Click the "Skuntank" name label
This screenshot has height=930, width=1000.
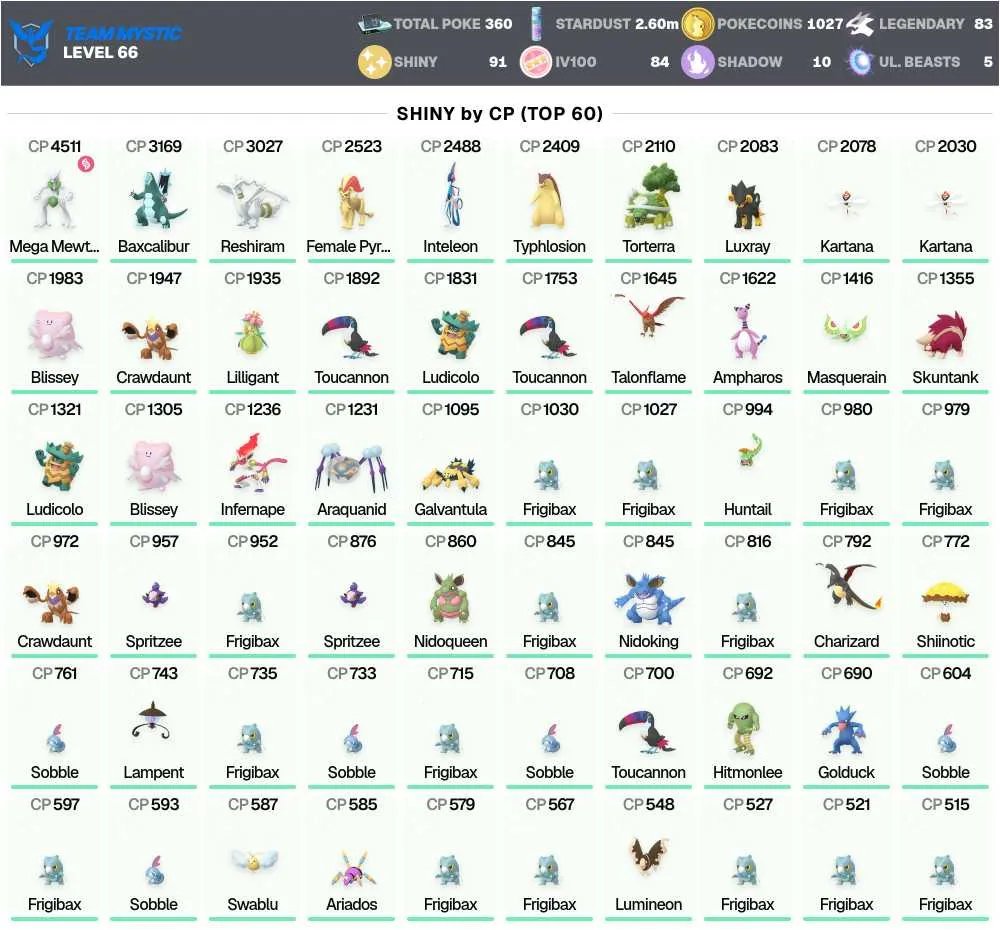tap(945, 377)
